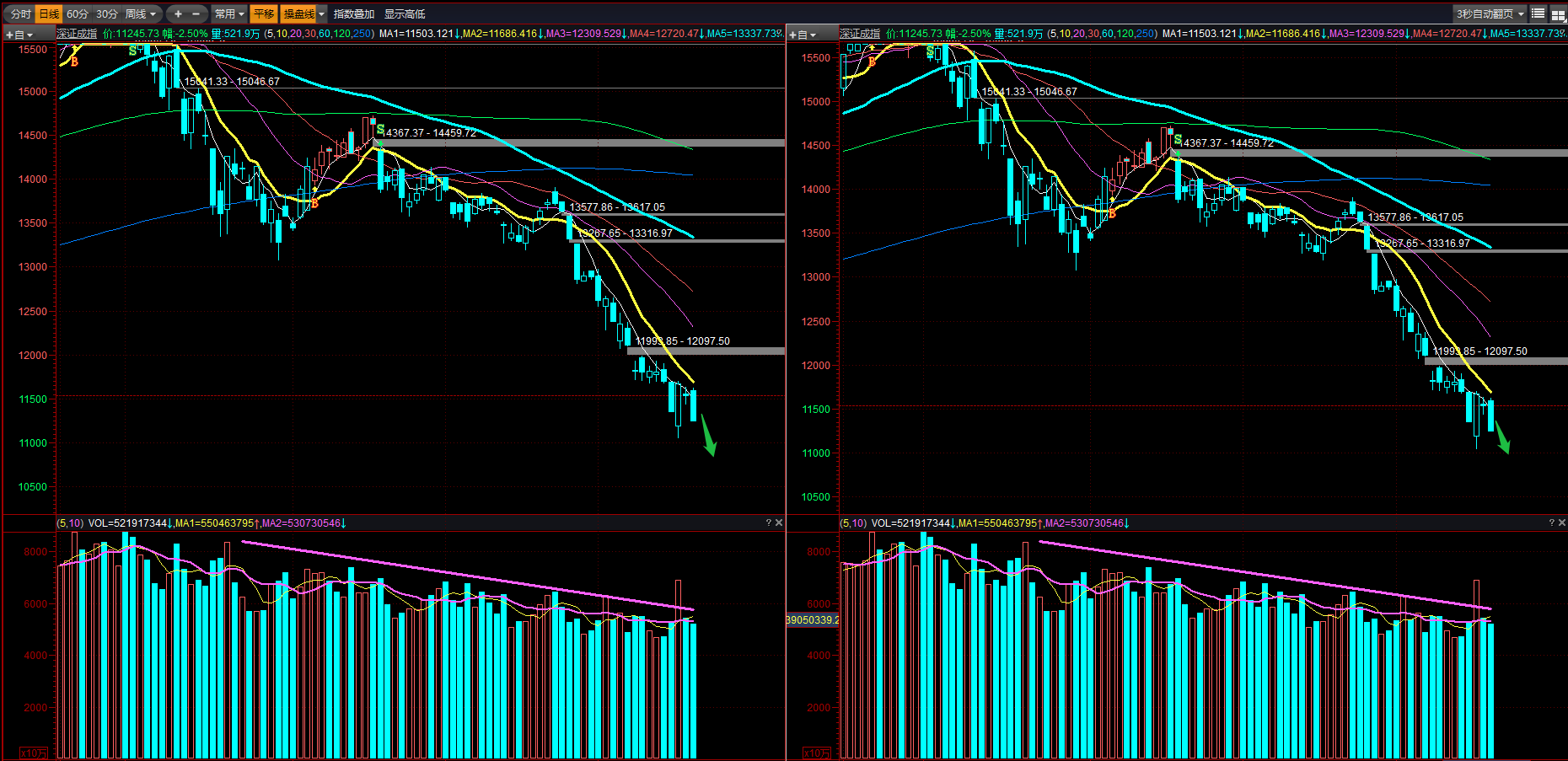Close left volume panel with X
1568x761 pixels.
(x=779, y=523)
